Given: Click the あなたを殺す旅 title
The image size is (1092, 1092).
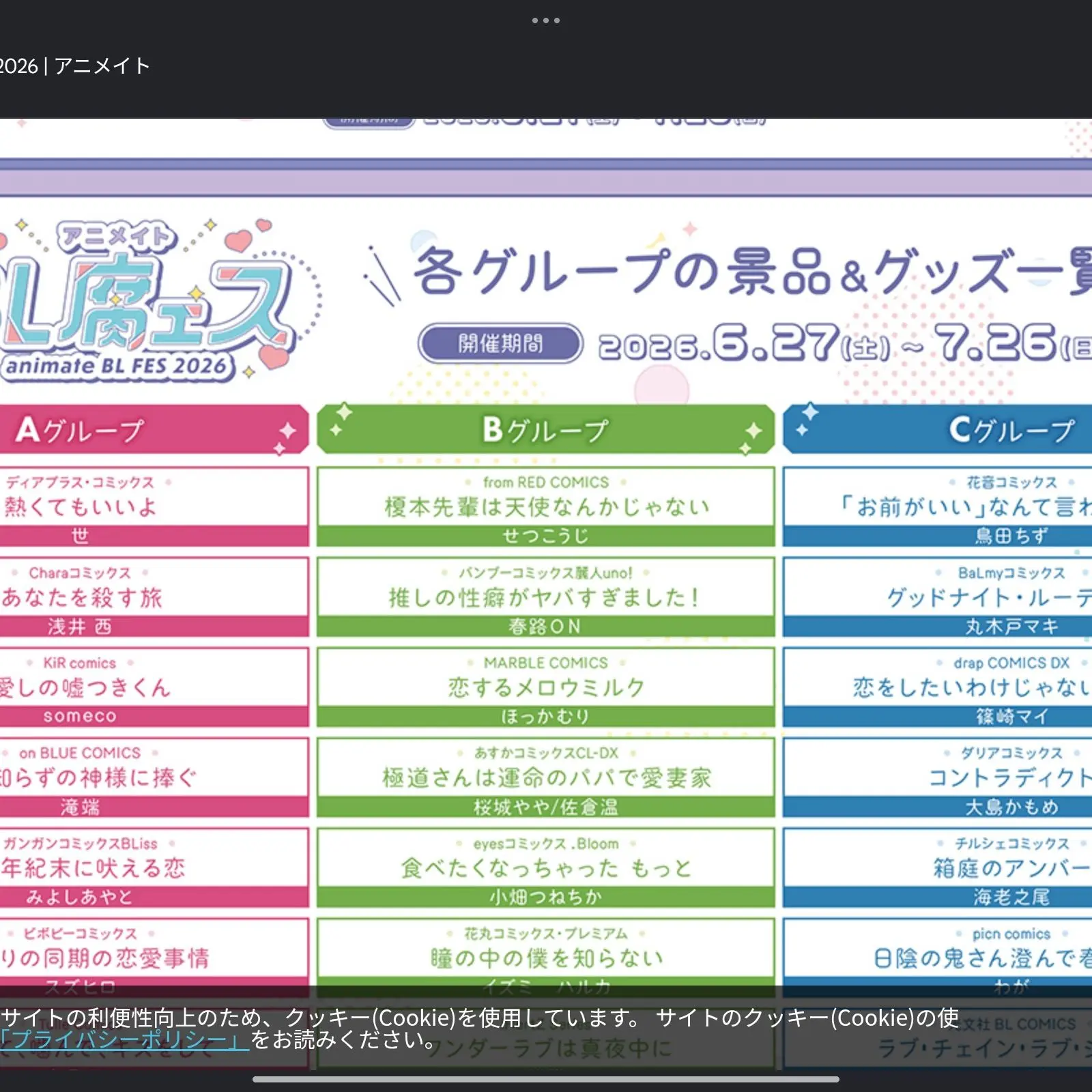Looking at the screenshot, I should (x=81, y=597).
